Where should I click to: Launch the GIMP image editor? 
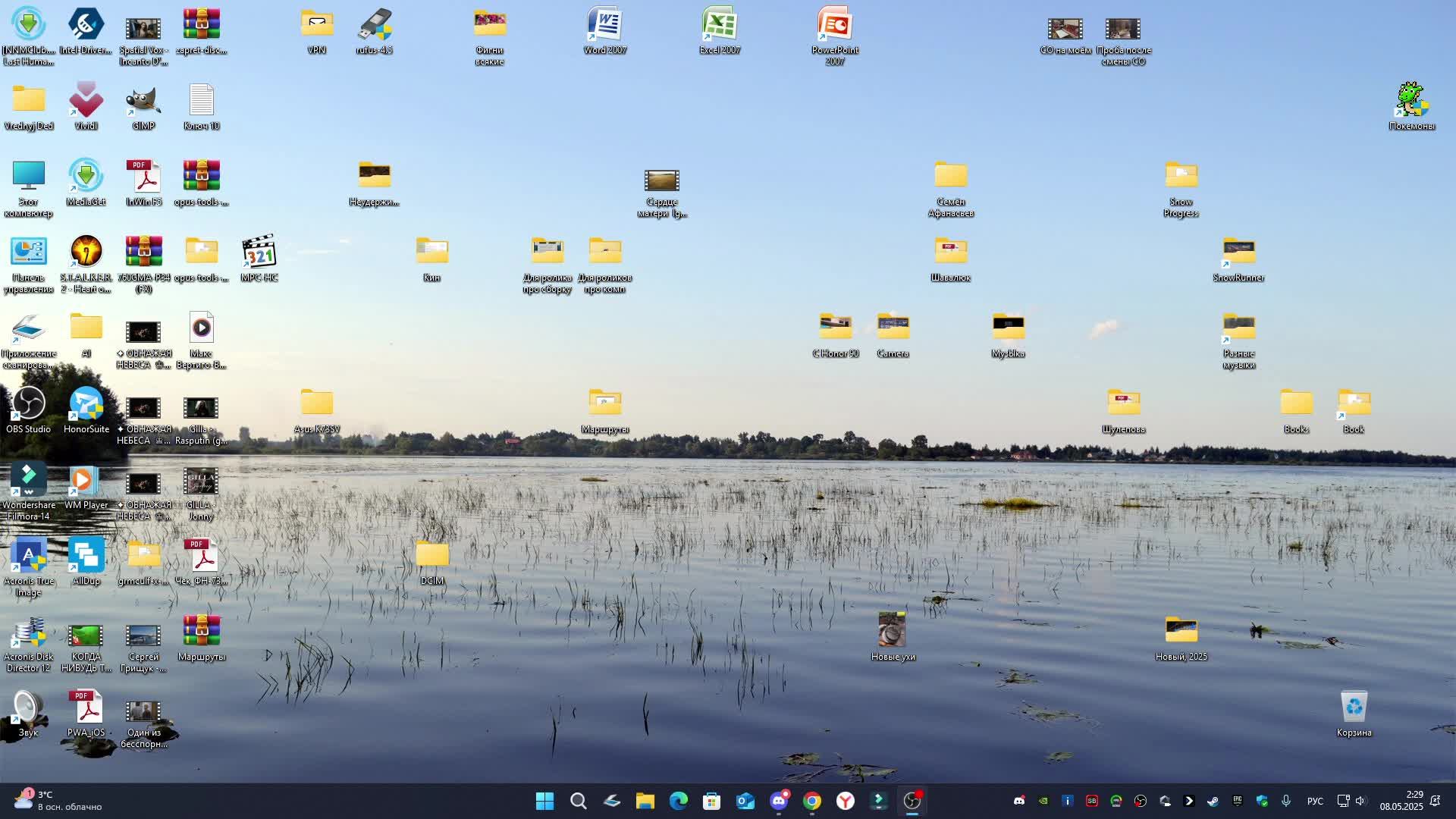tap(143, 102)
